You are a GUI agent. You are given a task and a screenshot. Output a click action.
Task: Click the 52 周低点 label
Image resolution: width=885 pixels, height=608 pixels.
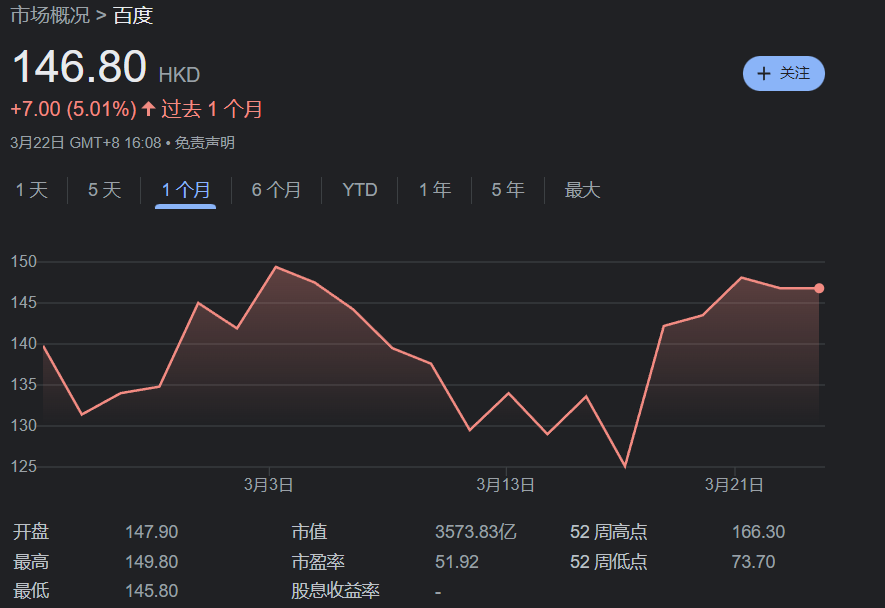608,562
